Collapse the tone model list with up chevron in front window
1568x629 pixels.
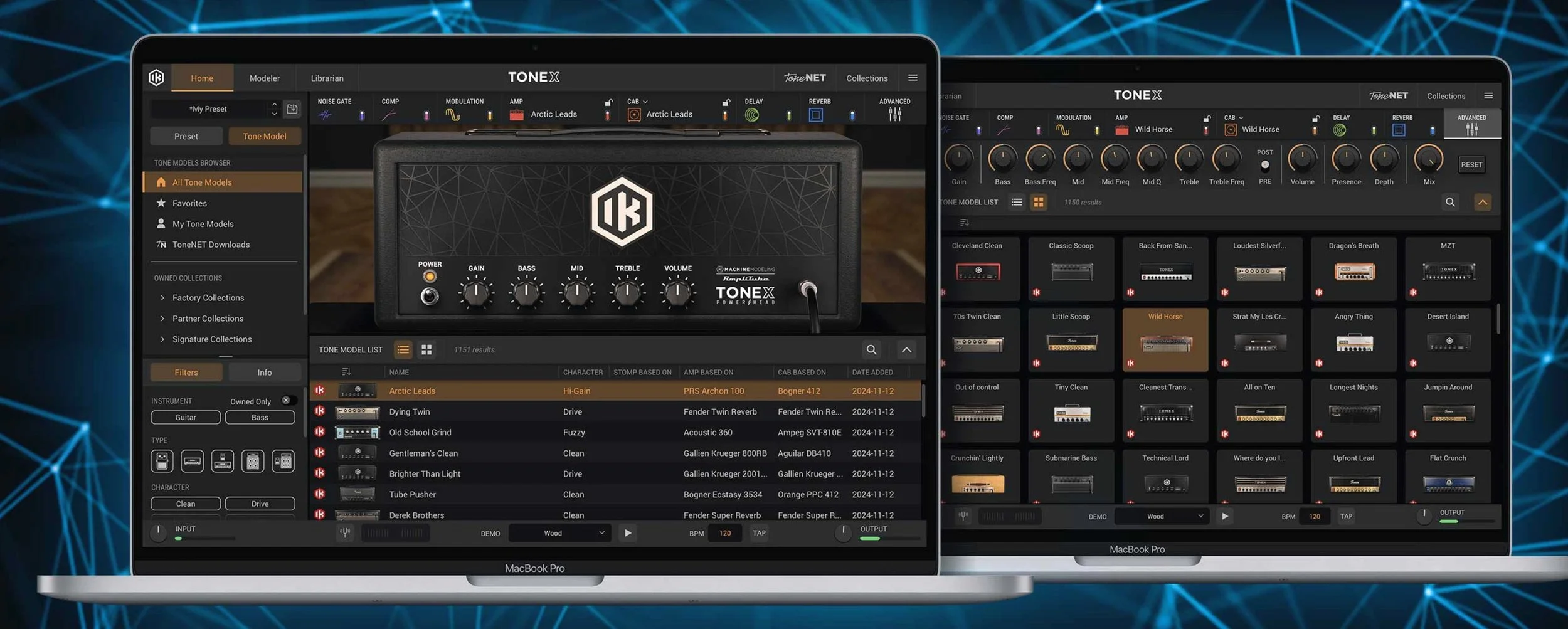(906, 350)
